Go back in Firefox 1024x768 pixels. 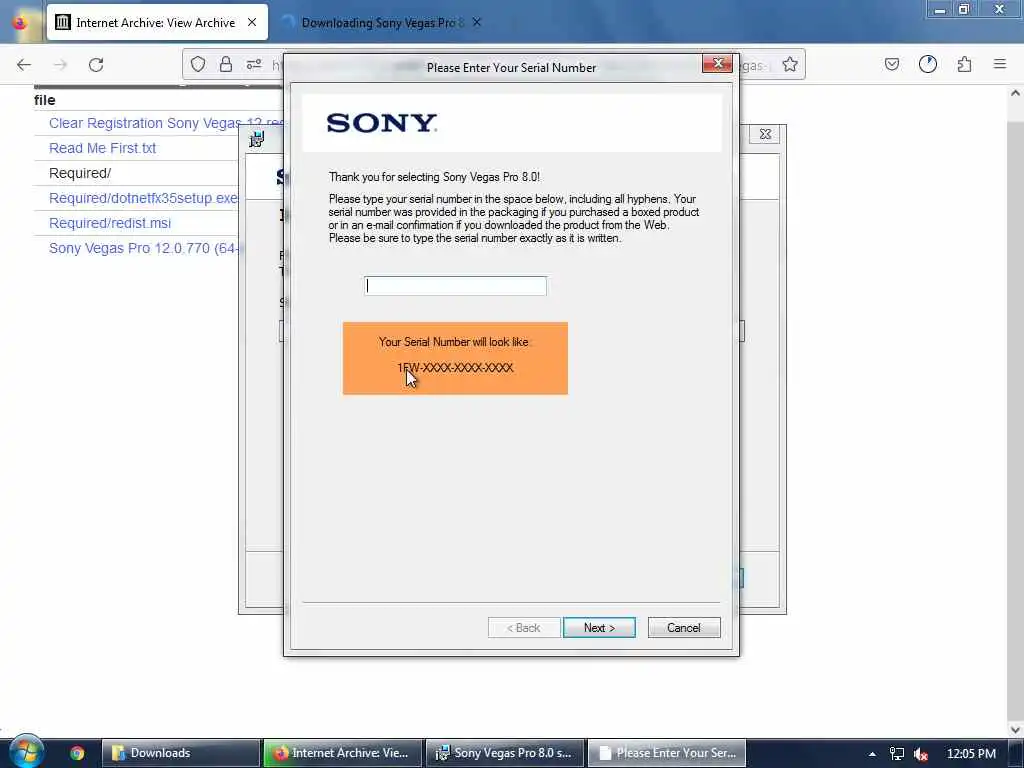[x=24, y=65]
